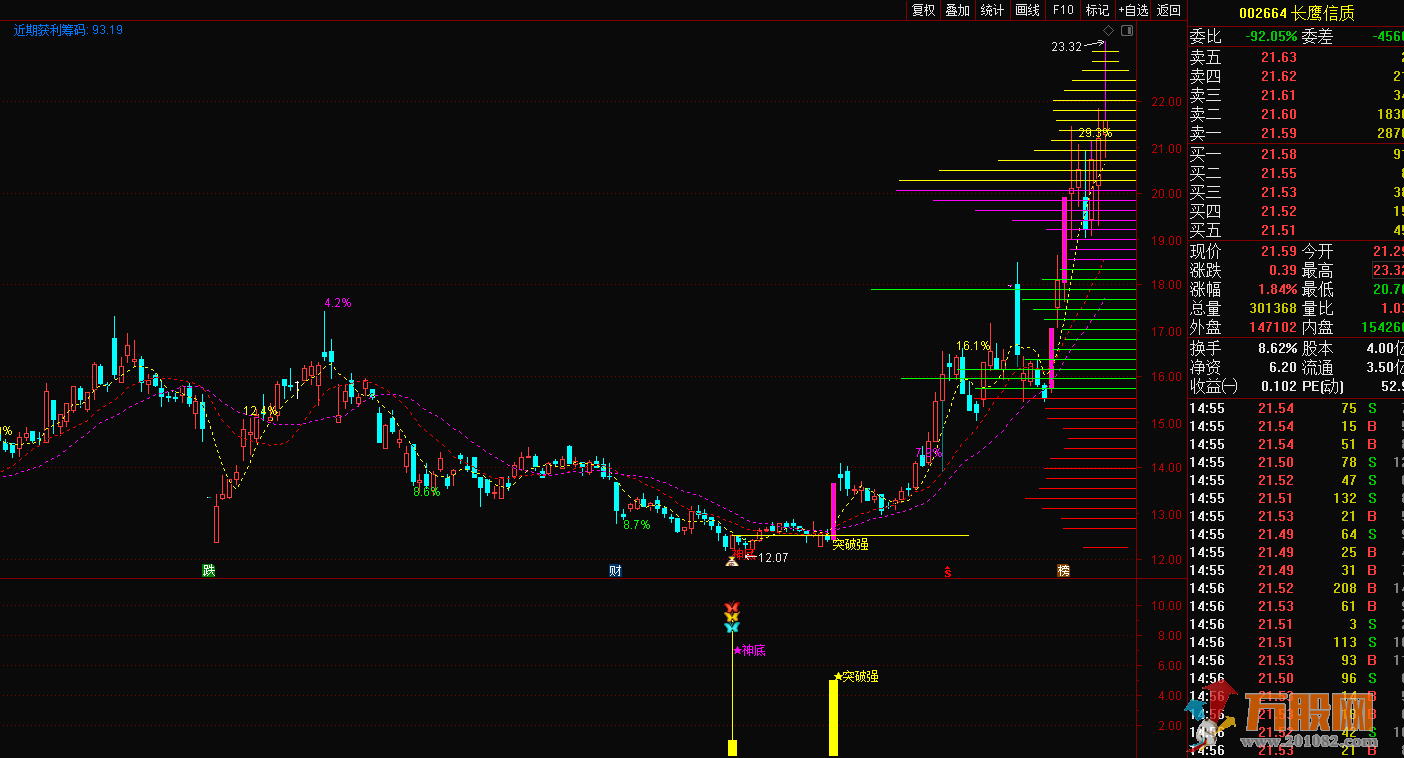1404x758 pixels.
Task: Click the 买三 price 21.53
Action: point(1278,192)
